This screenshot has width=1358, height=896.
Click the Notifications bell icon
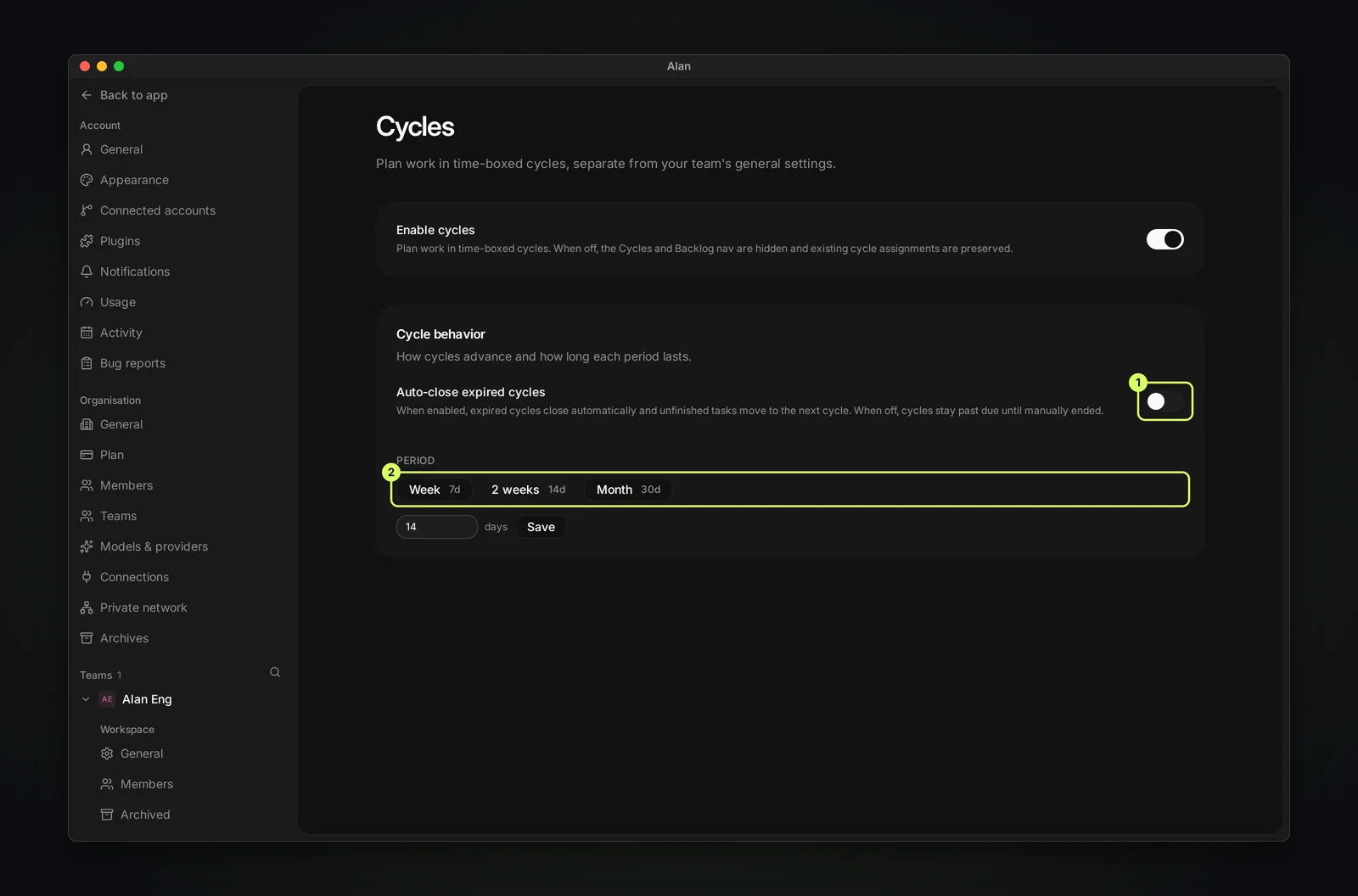[x=87, y=272]
